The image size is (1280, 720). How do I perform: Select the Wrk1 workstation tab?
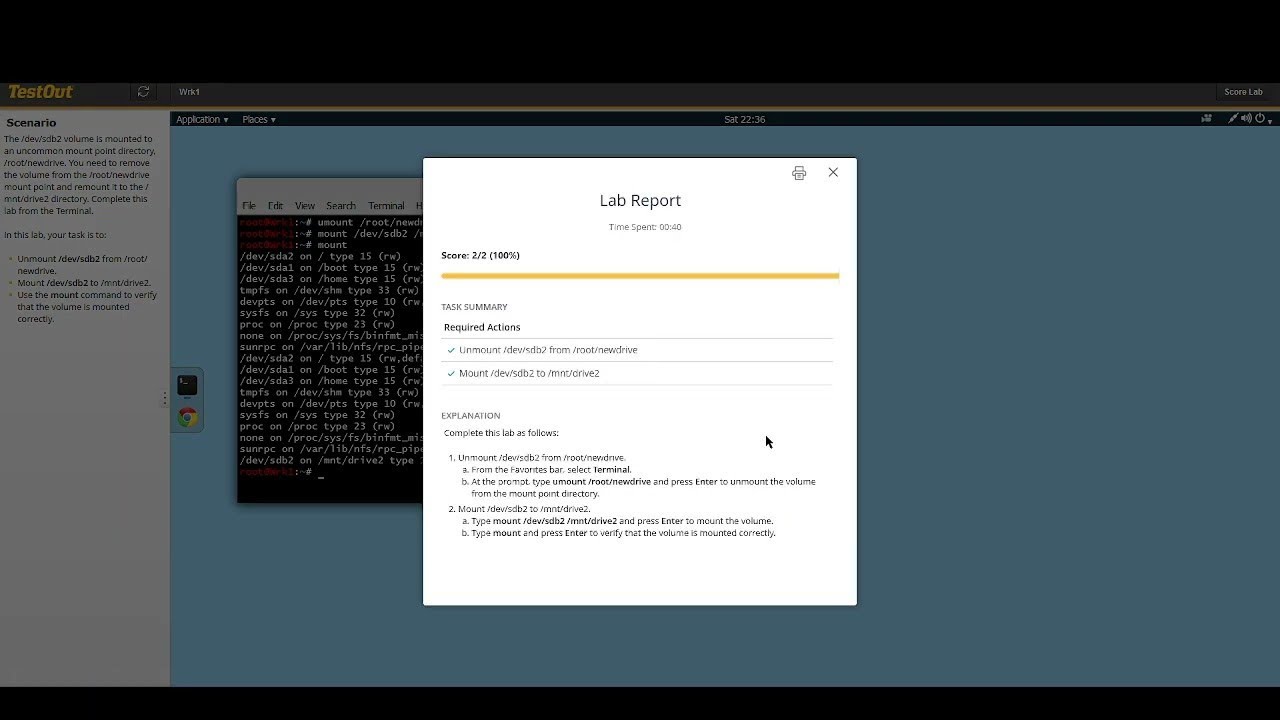(189, 92)
